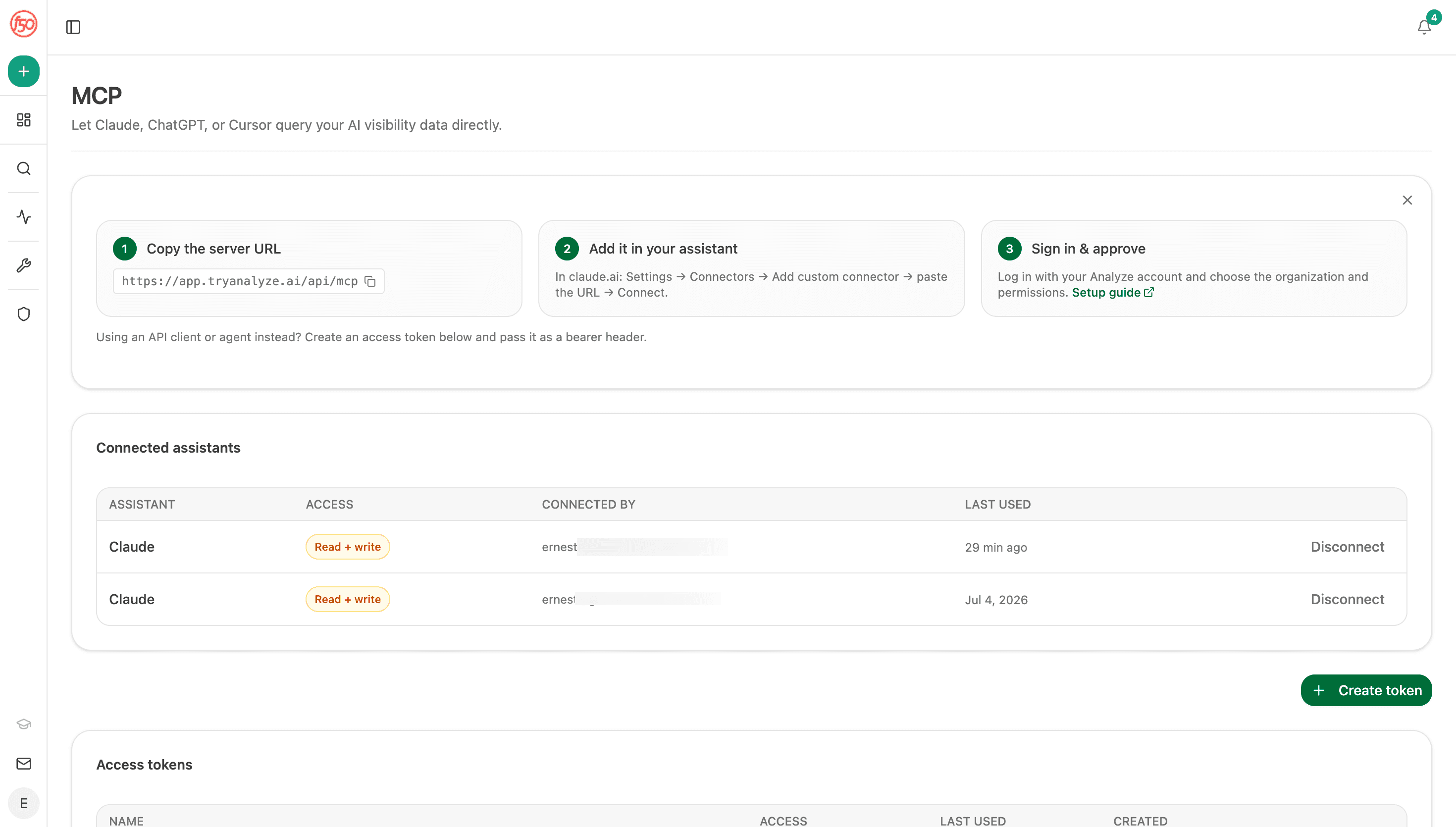The image size is (1456, 827).
Task: Click "Sign in & approve" step title
Action: click(1088, 249)
